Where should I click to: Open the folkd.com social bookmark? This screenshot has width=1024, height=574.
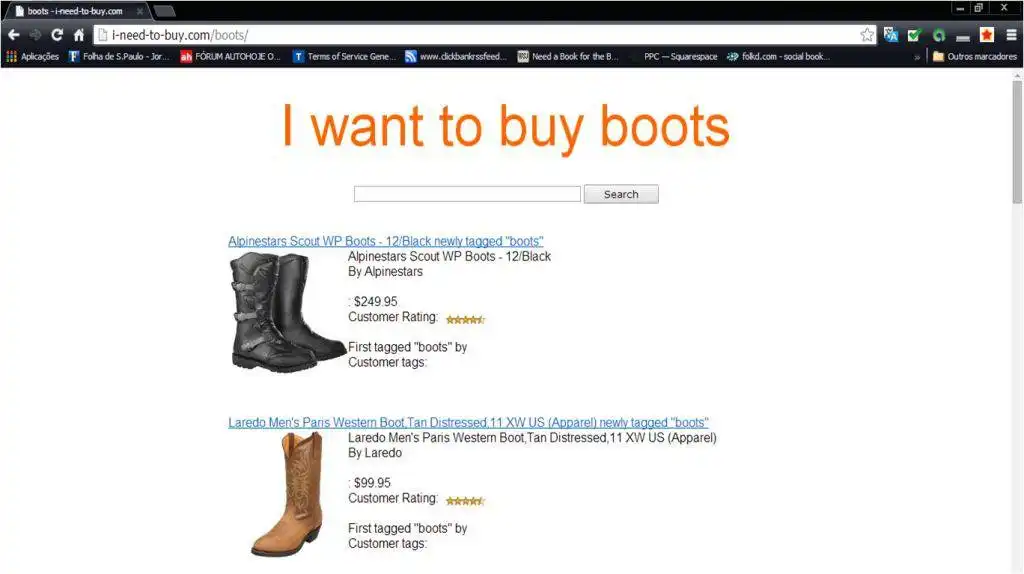(778, 57)
